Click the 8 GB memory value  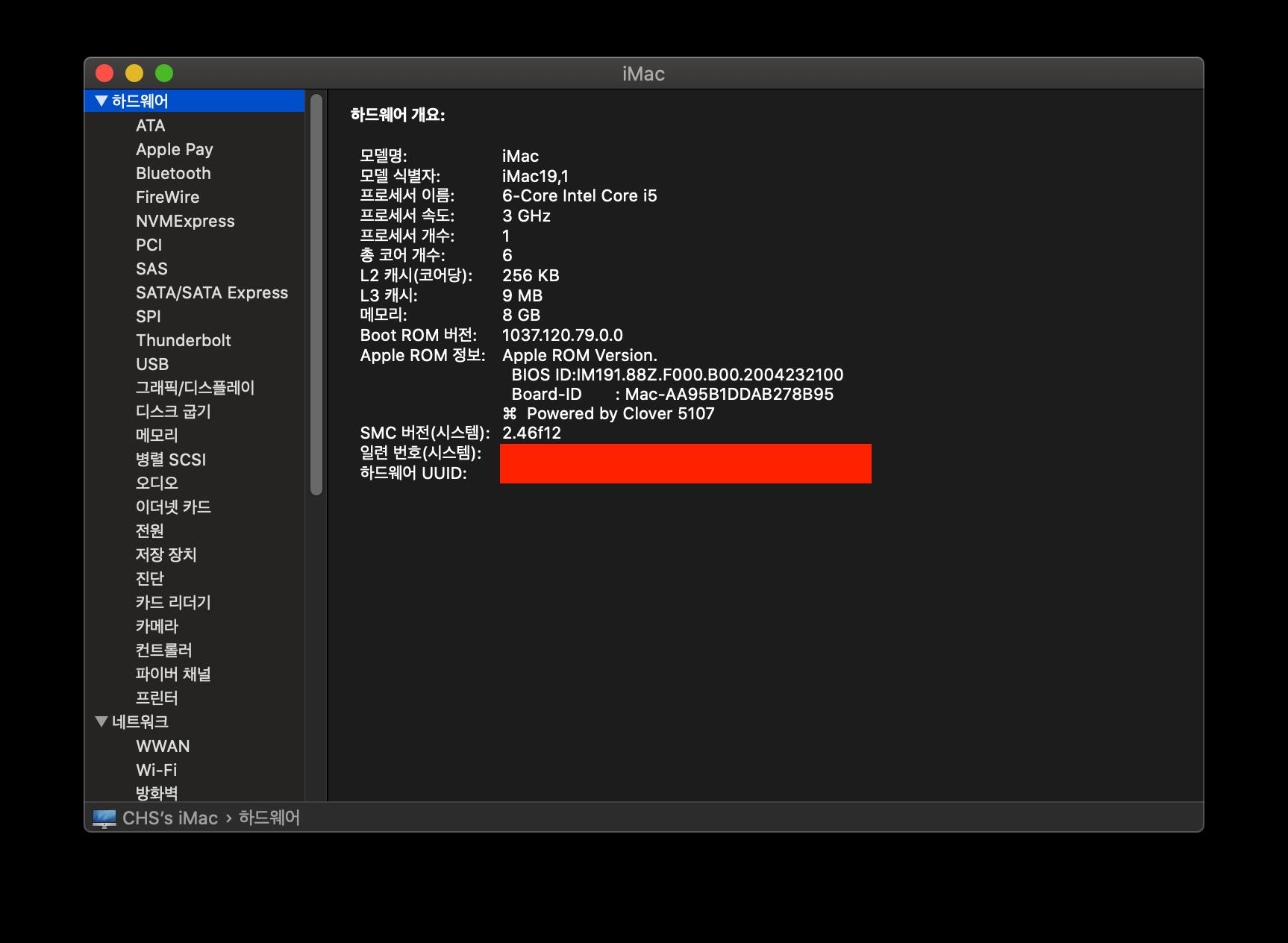point(521,315)
